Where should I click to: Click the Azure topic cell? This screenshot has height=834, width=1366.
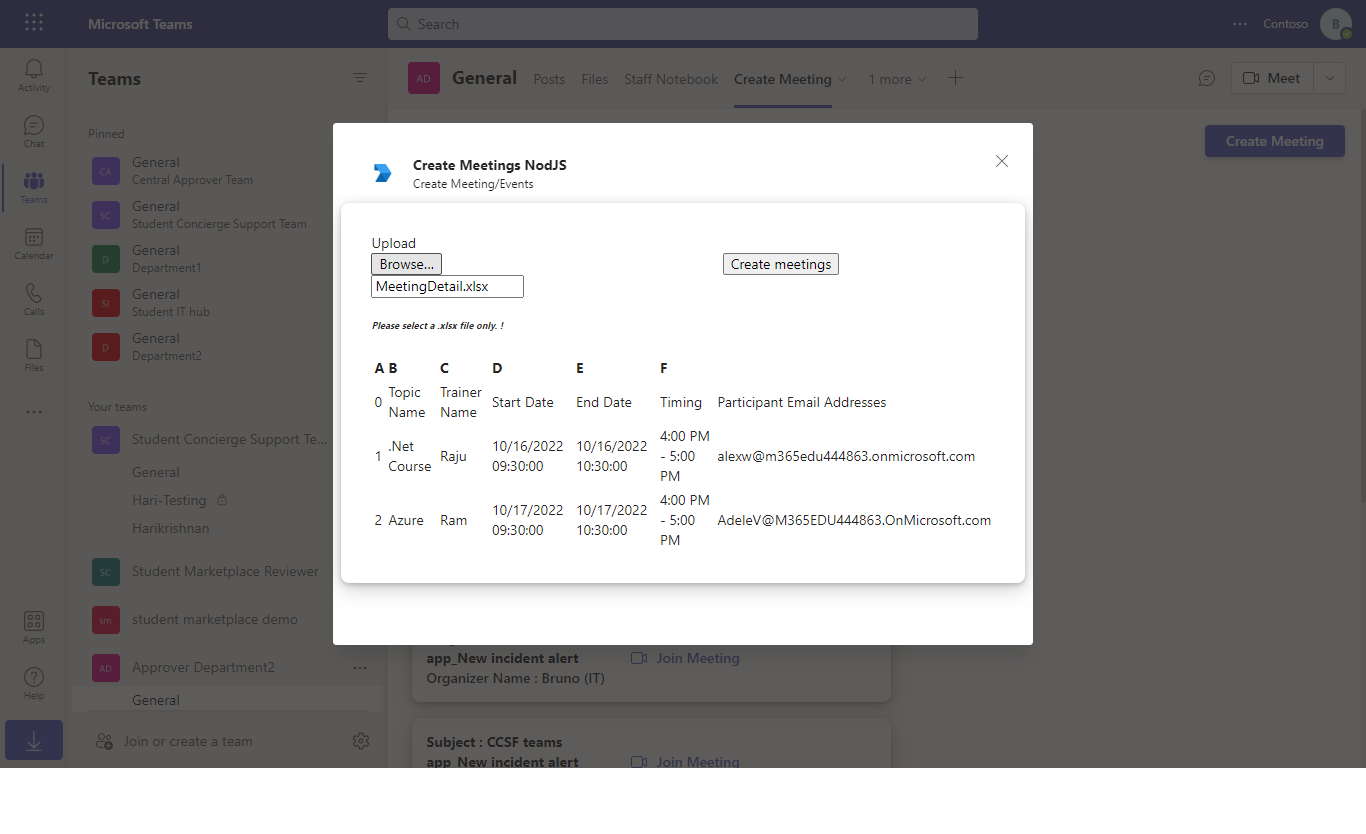(x=406, y=520)
